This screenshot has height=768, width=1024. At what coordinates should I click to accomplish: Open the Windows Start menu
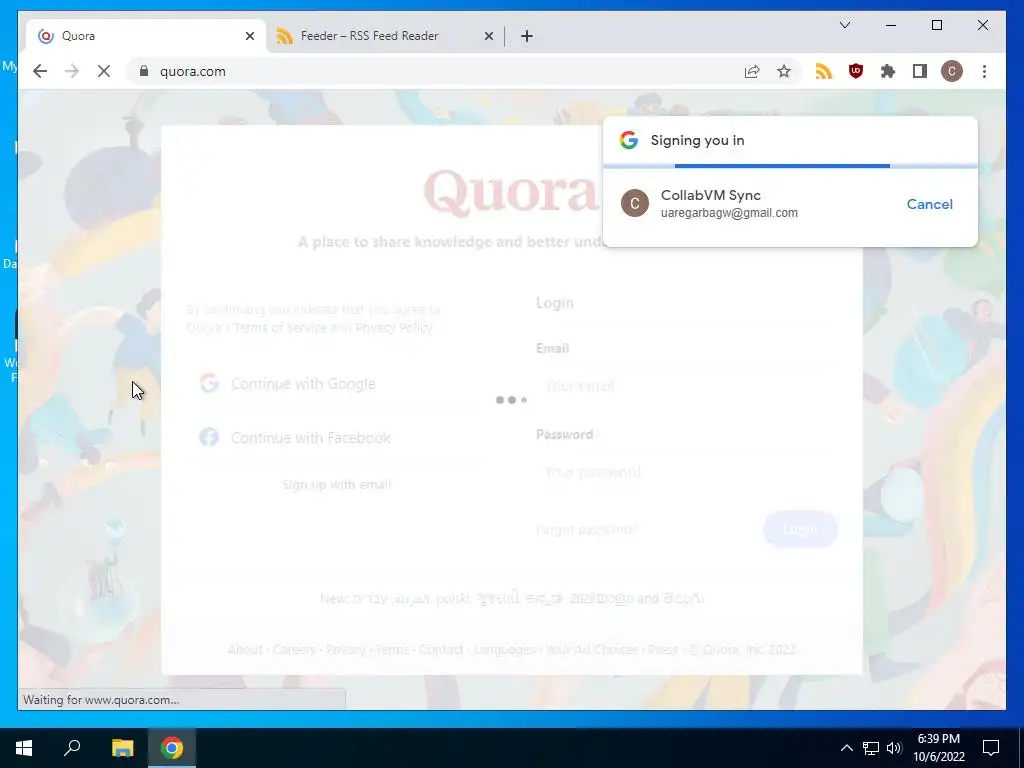coord(24,748)
